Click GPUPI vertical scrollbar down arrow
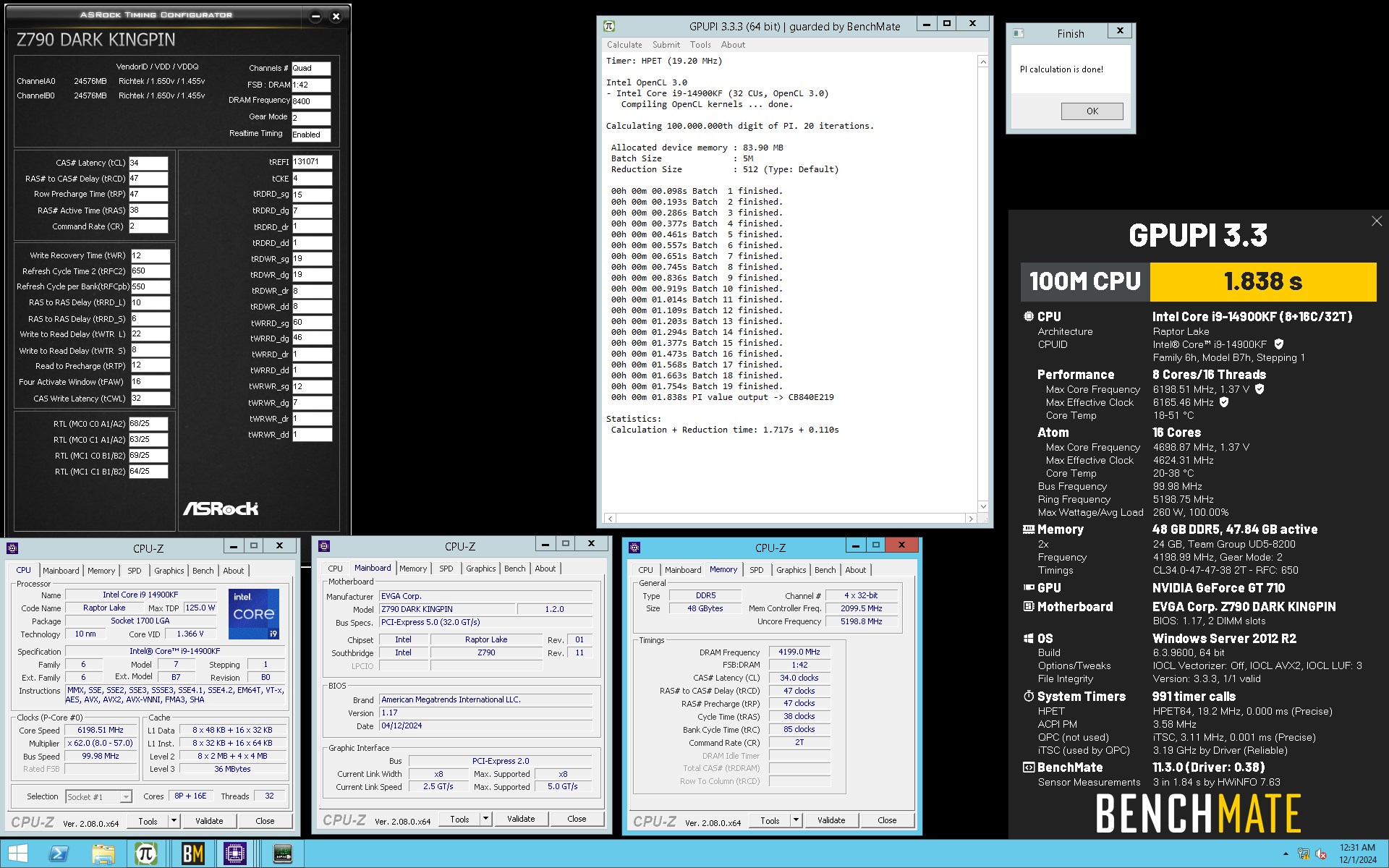 point(983,506)
